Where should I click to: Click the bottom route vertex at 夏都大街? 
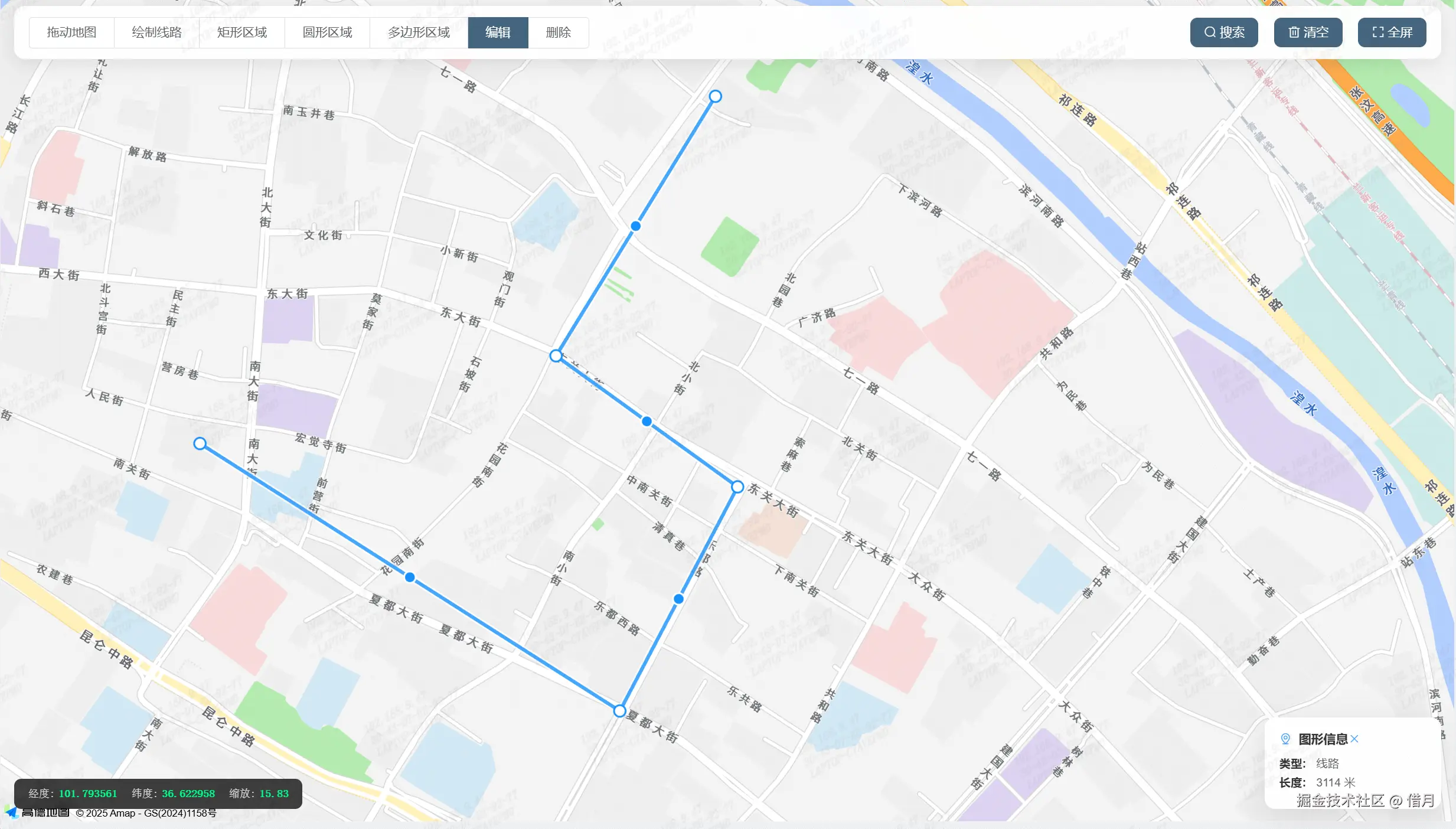[619, 711]
